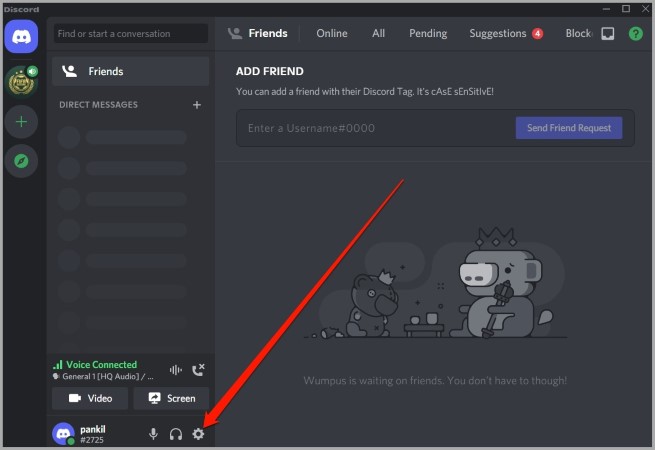655x450 pixels.
Task: Open User Settings gear icon
Action: (x=198, y=434)
